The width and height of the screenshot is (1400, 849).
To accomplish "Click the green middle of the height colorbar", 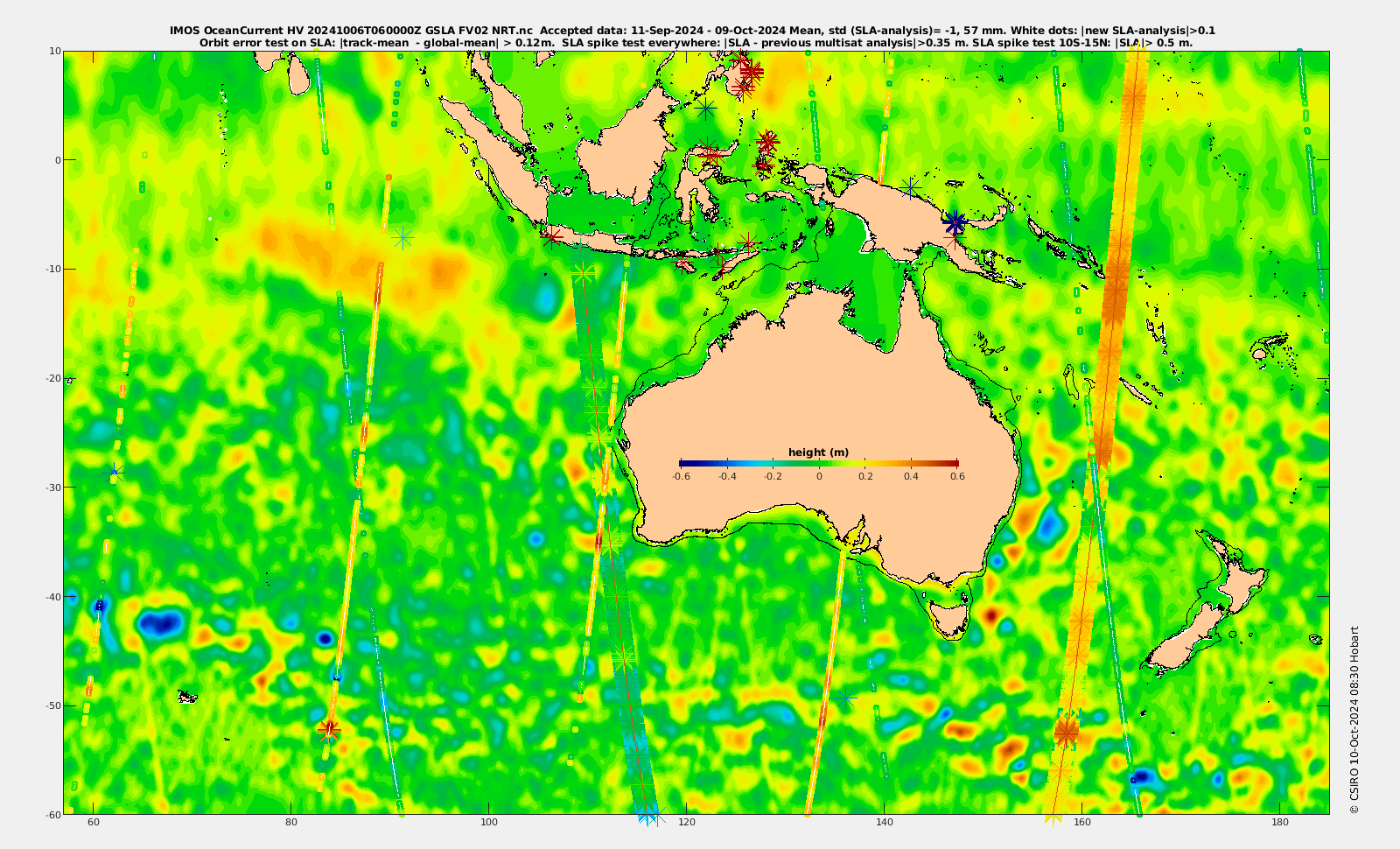I will tap(819, 463).
